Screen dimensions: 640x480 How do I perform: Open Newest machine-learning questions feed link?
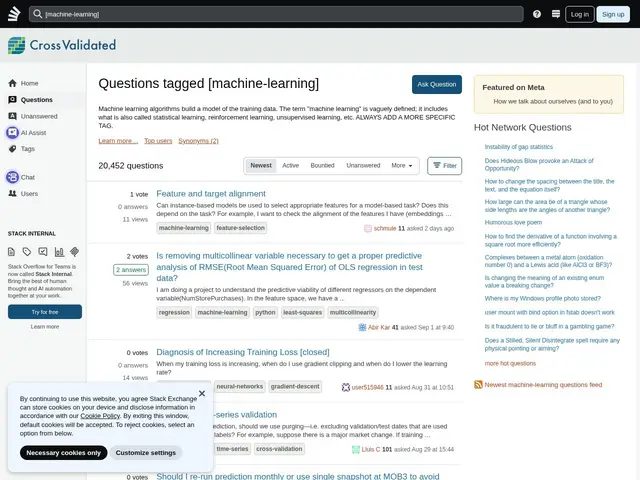(543, 385)
